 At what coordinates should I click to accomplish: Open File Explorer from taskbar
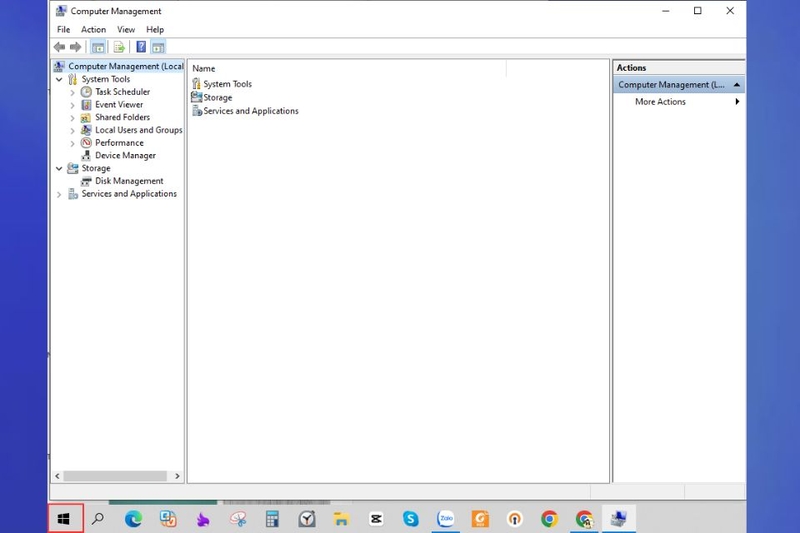(341, 519)
